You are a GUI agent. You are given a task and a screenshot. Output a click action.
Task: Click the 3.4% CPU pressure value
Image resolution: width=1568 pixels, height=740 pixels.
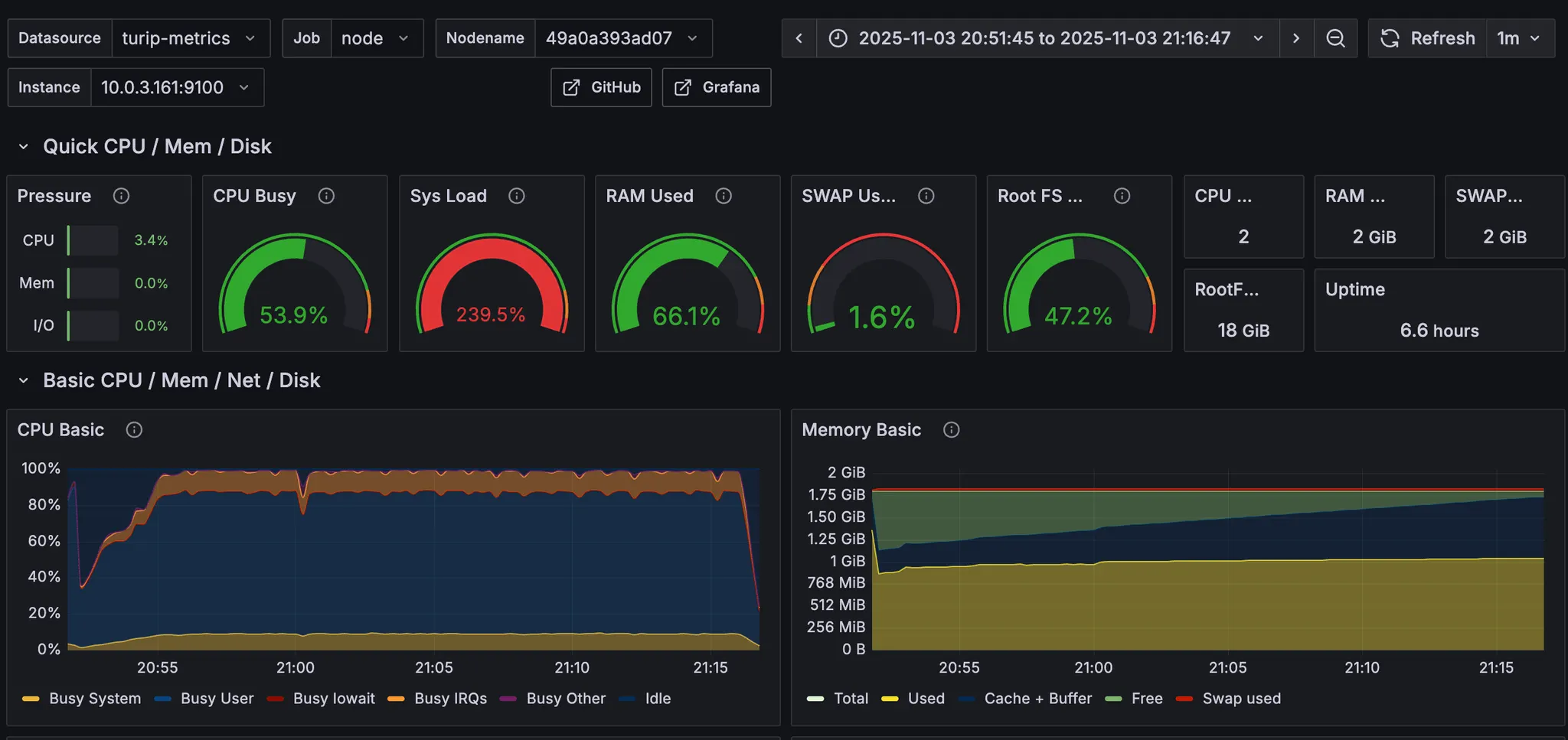[x=151, y=240]
